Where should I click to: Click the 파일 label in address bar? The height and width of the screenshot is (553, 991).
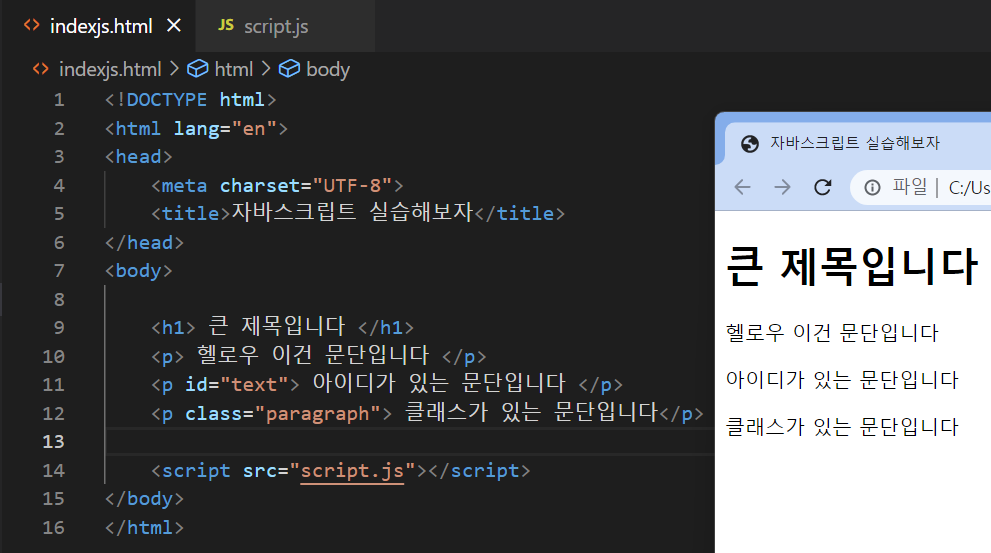(x=910, y=187)
